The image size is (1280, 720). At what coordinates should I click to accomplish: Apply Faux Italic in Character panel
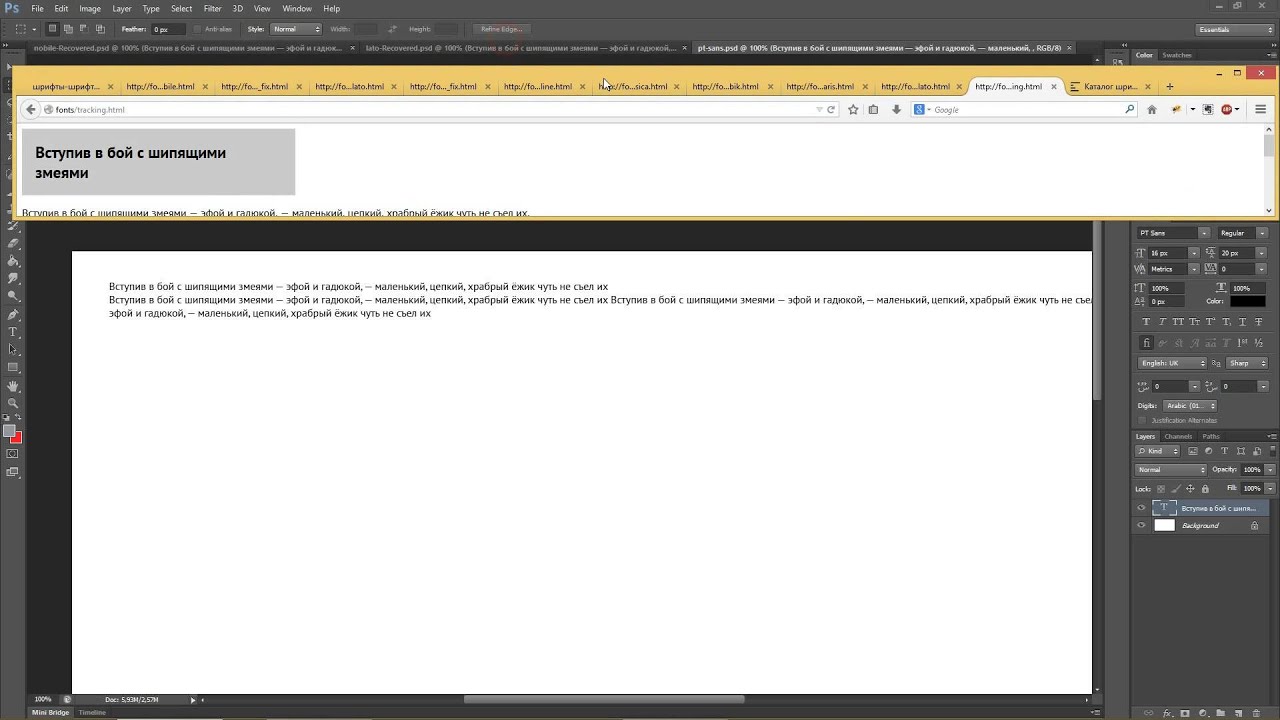(x=1162, y=322)
